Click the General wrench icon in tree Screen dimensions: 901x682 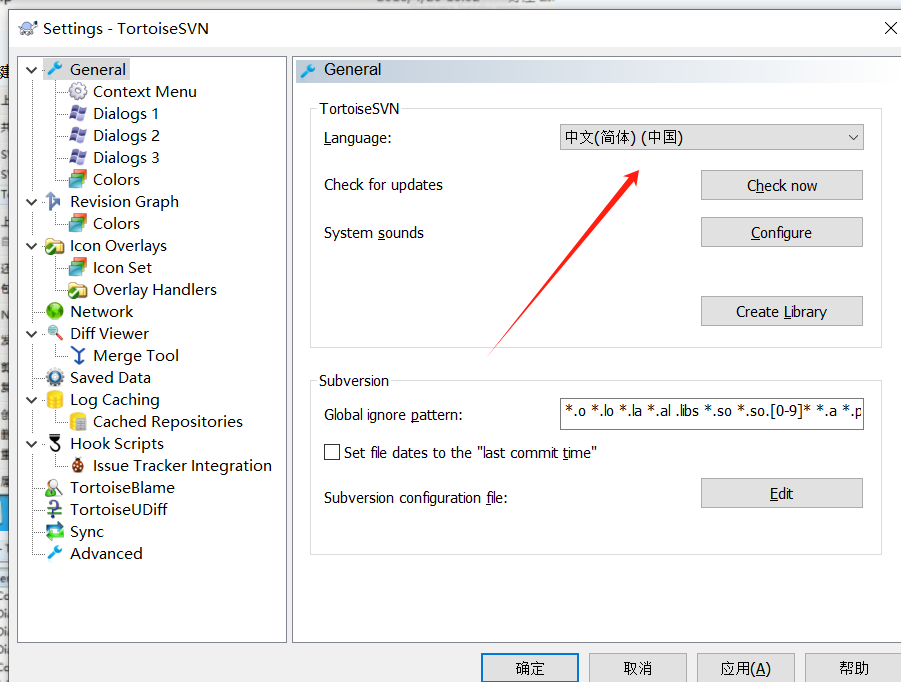pos(55,70)
